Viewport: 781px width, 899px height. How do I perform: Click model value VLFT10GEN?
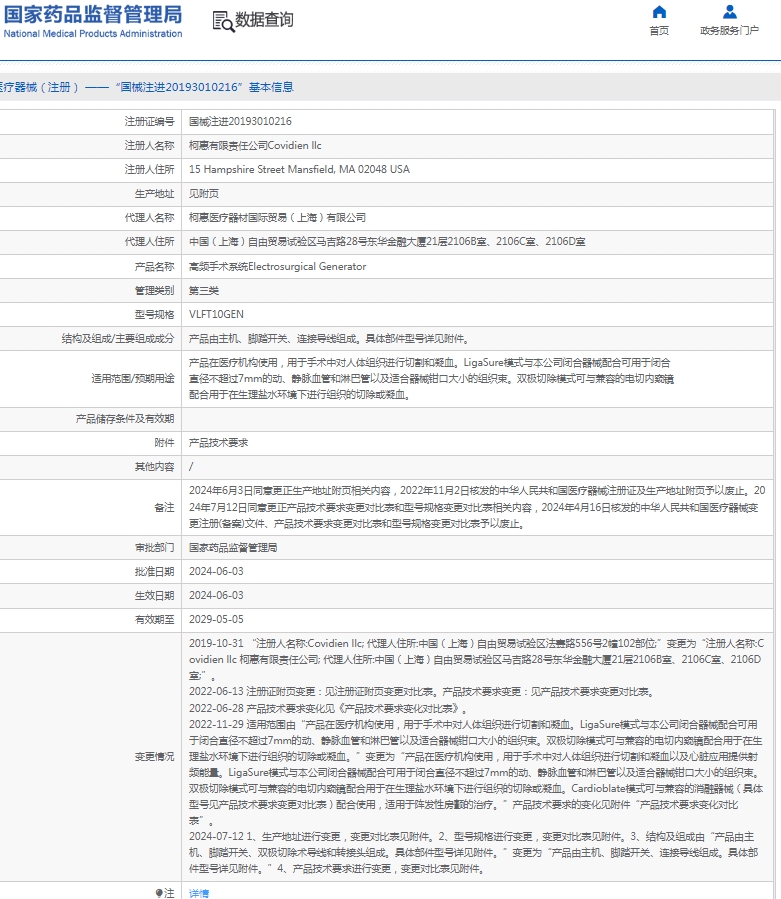tap(216, 315)
